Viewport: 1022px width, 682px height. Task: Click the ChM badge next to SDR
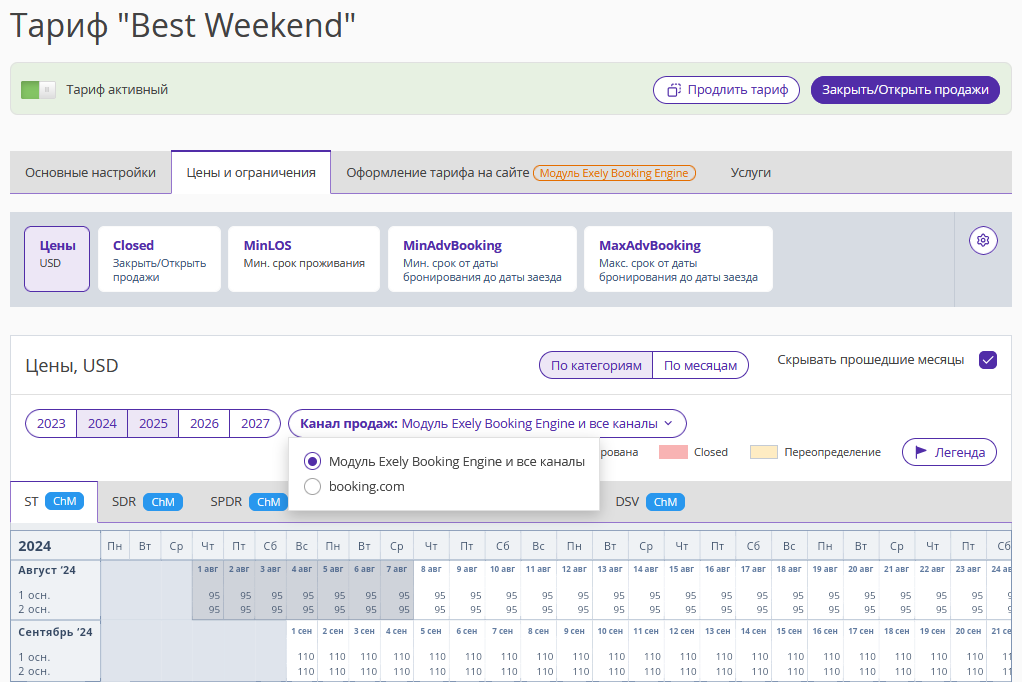coord(163,502)
